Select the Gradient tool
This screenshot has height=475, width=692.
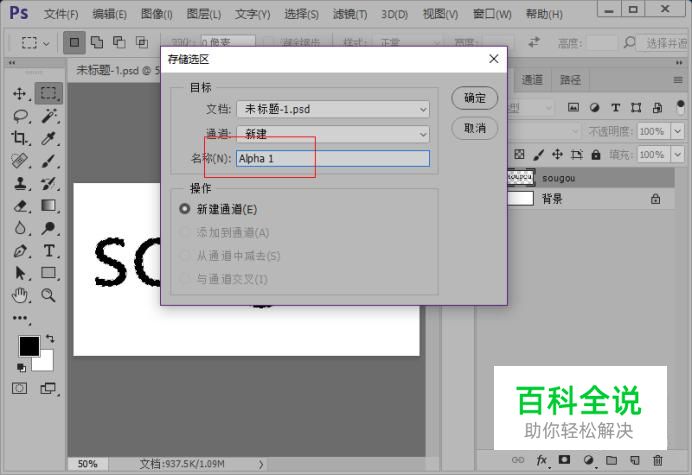coord(49,205)
